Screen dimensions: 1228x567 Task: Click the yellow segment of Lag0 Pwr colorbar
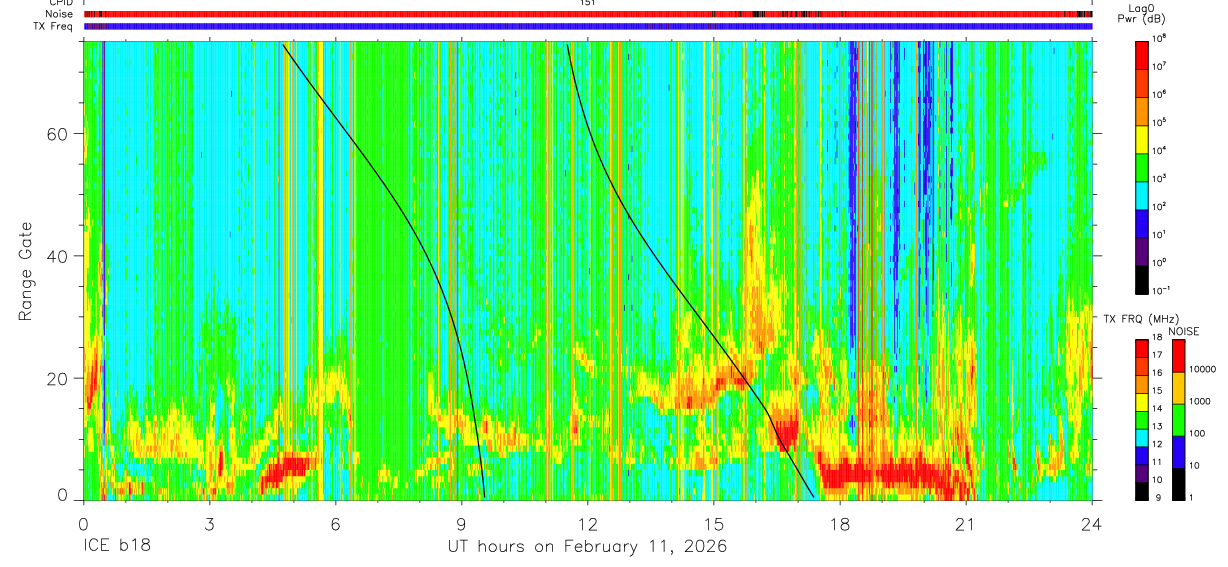point(1144,138)
